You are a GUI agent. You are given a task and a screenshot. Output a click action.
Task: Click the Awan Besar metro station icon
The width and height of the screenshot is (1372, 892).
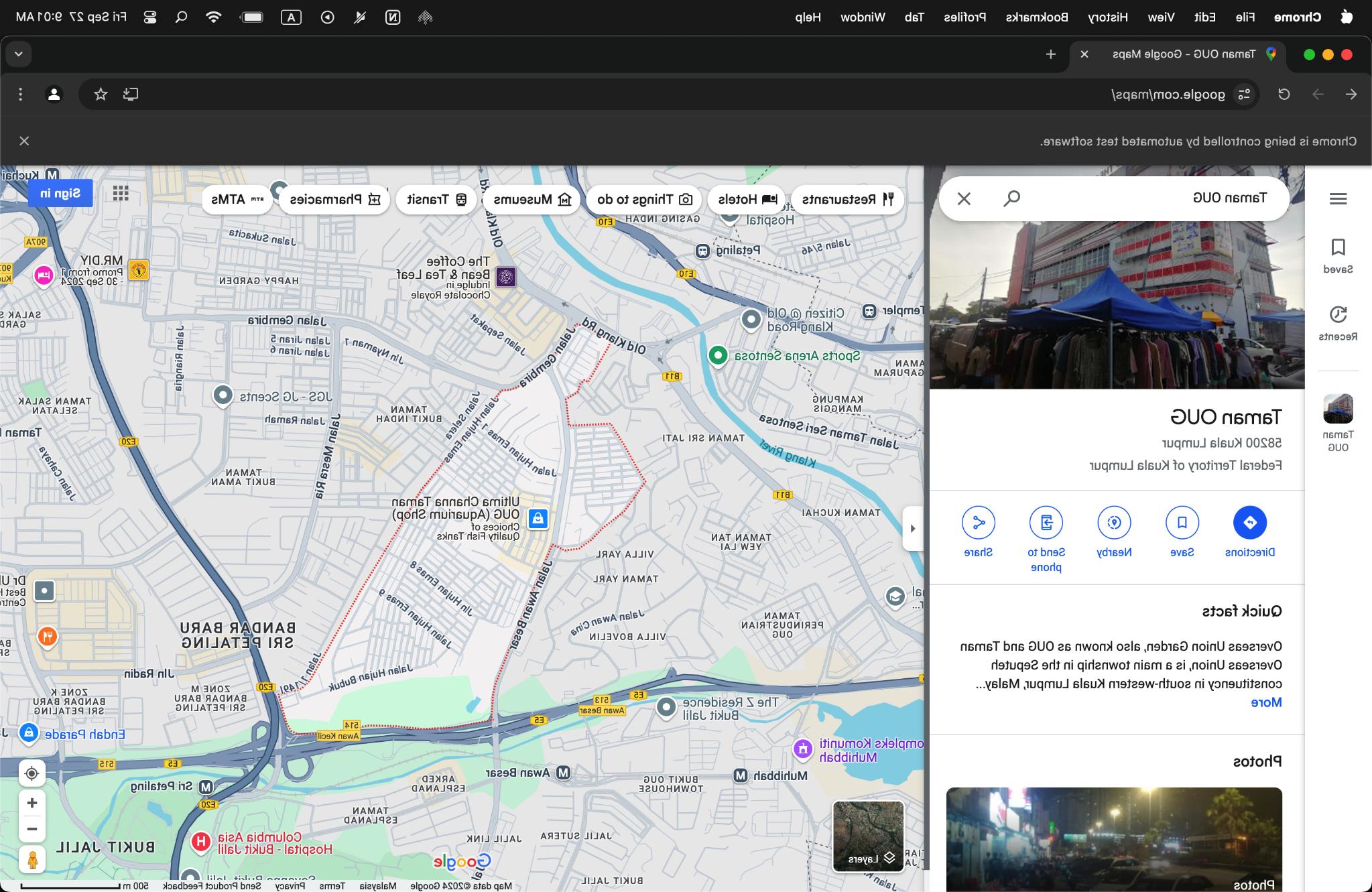(x=564, y=773)
